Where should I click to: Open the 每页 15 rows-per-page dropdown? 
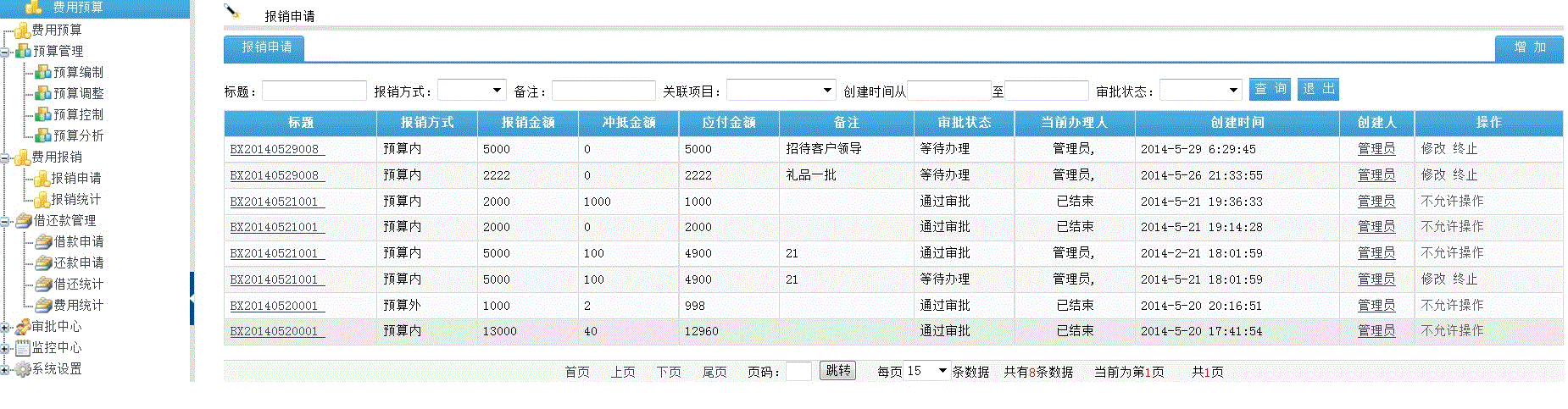pyautogui.click(x=927, y=371)
